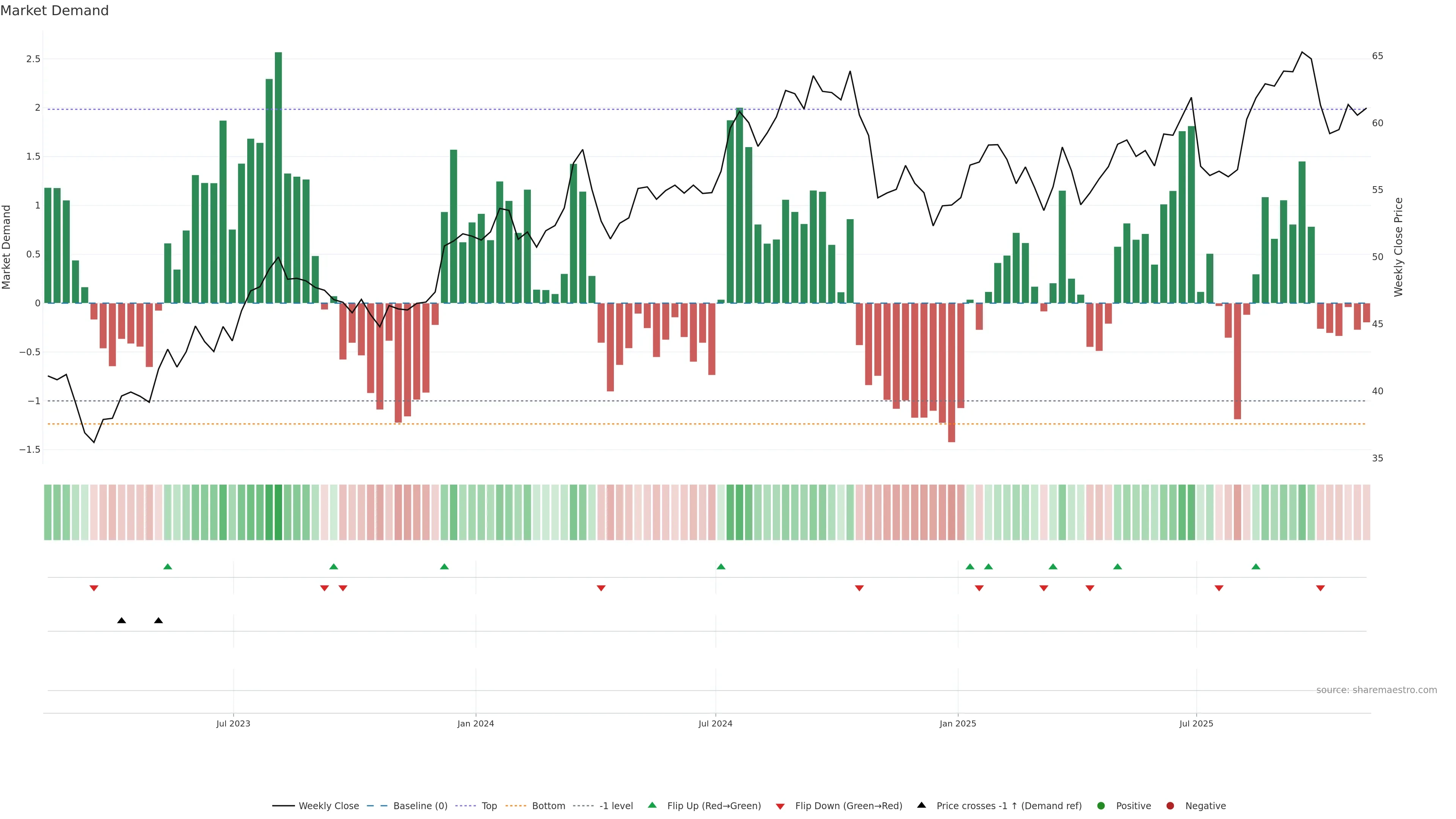
Task: Click Flip Down red triangle legend icon
Action: (780, 806)
